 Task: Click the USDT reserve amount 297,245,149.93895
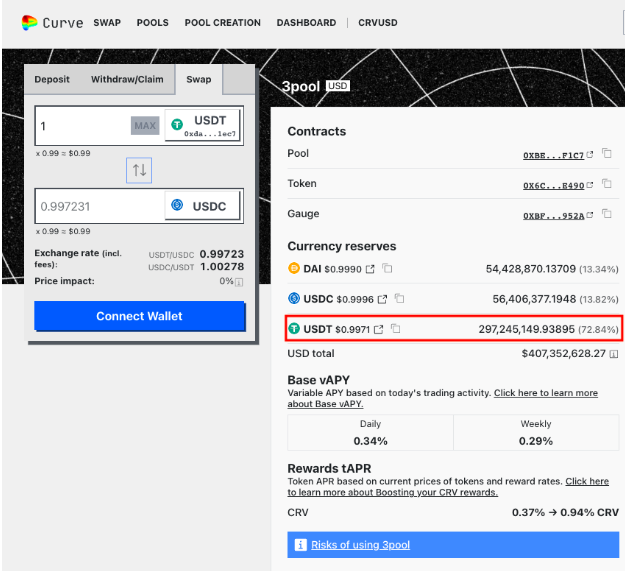(x=527, y=329)
